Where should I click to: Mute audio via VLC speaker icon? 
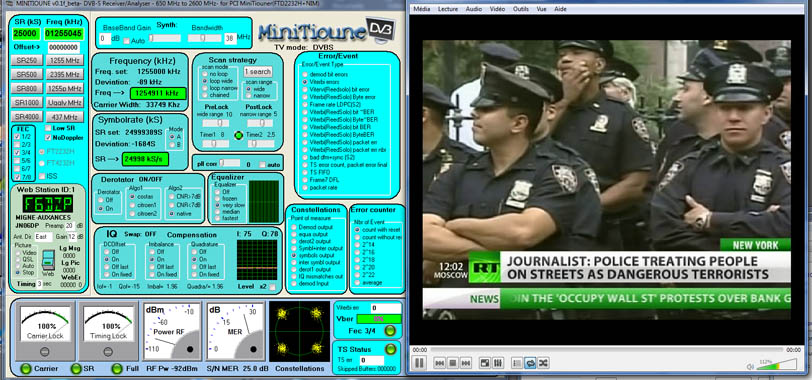(x=750, y=366)
